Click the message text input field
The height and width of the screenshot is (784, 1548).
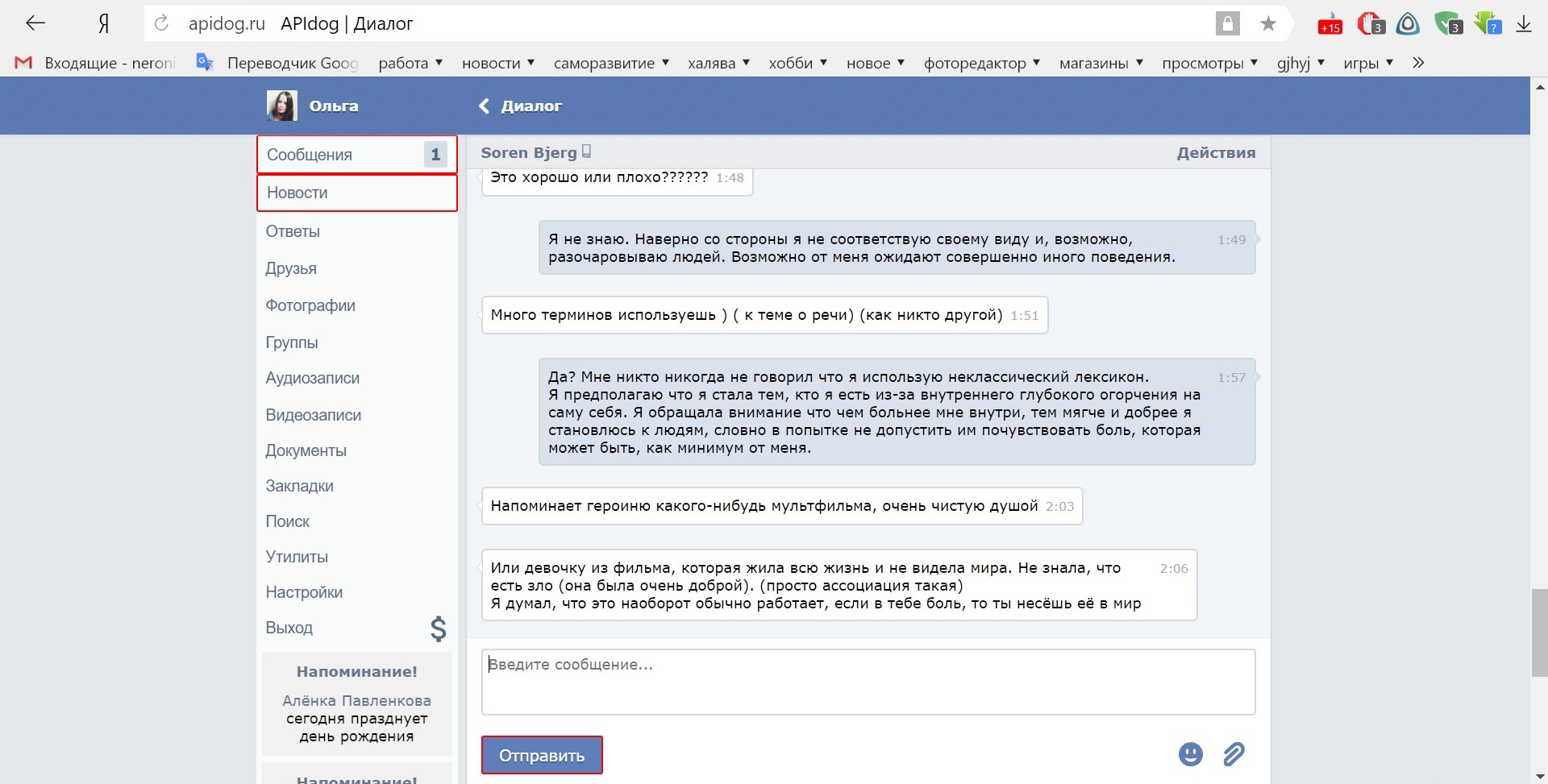(x=868, y=682)
